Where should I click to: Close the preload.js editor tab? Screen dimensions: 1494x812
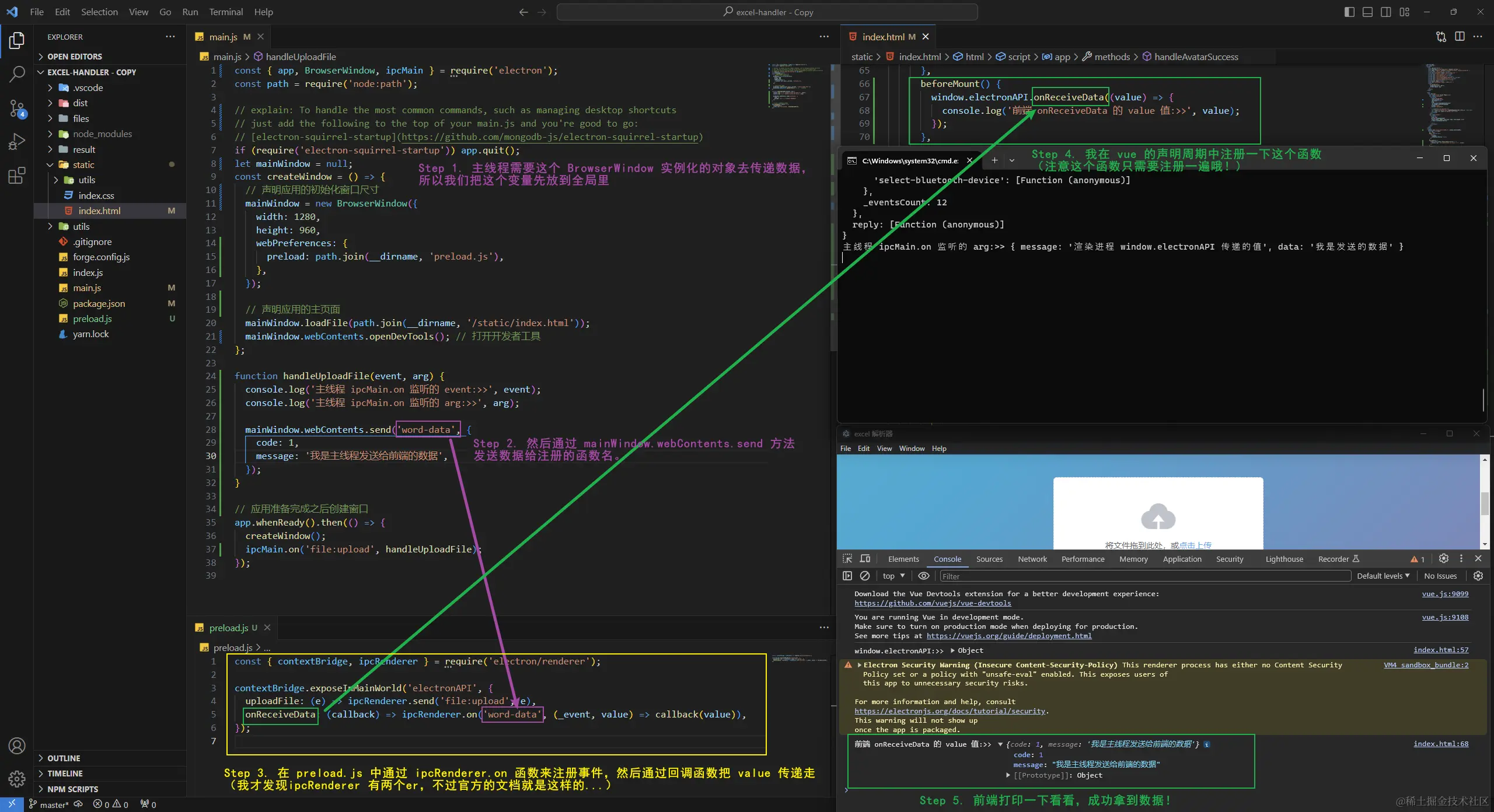(x=267, y=628)
